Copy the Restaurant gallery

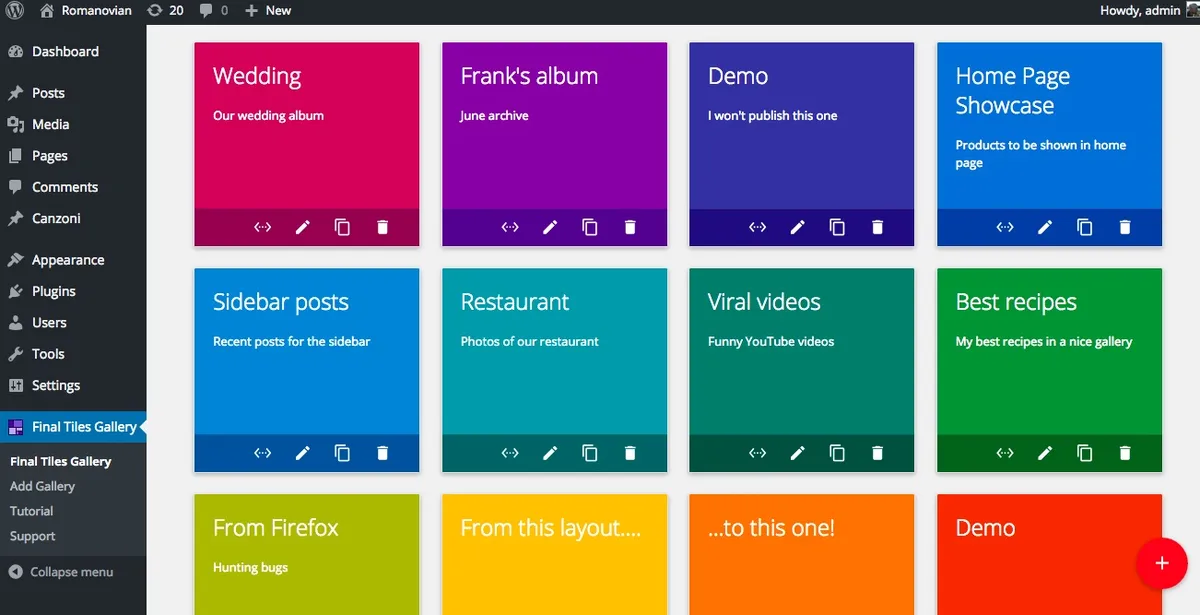click(x=590, y=453)
